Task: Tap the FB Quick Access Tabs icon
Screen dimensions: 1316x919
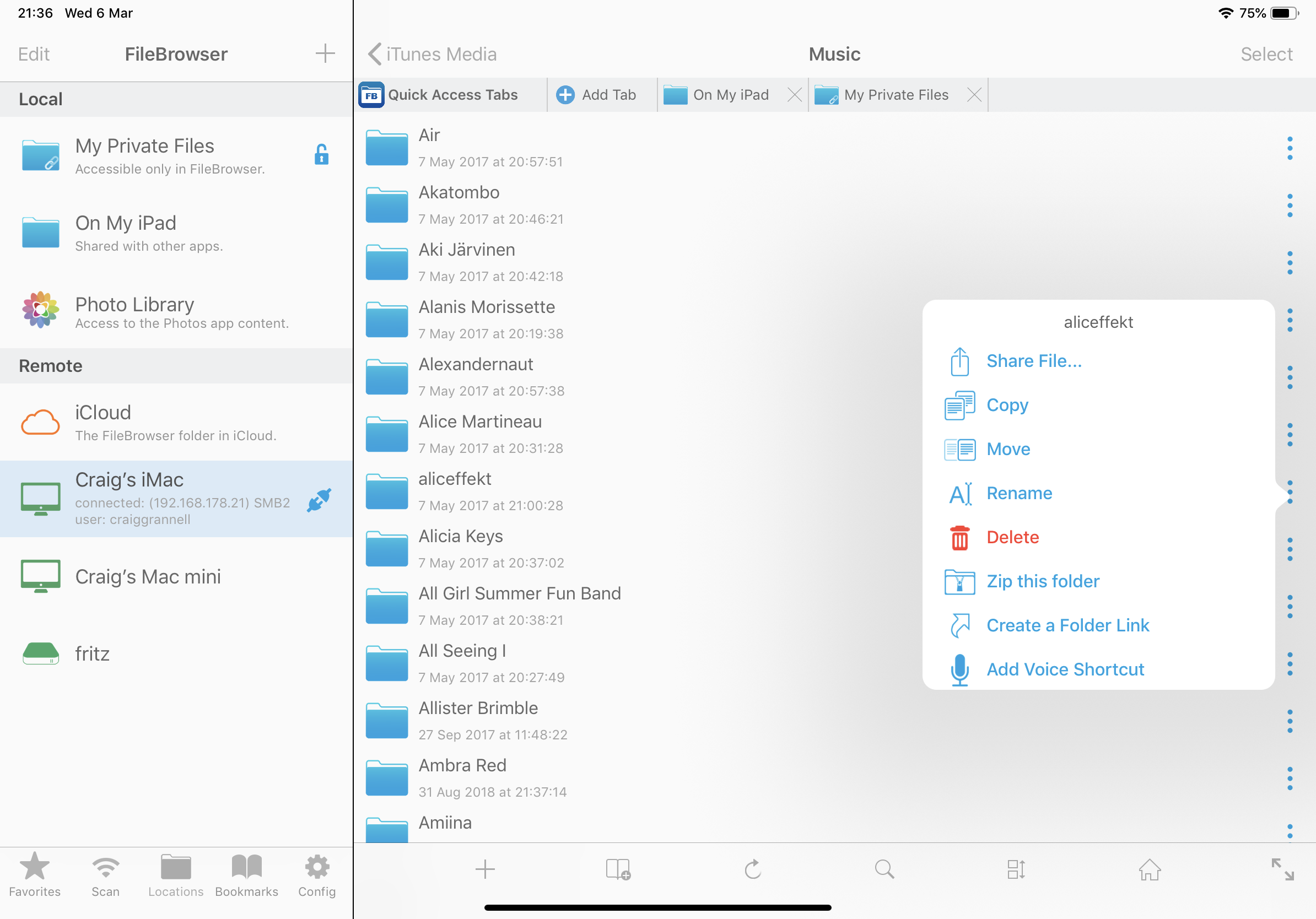Action: point(371,95)
